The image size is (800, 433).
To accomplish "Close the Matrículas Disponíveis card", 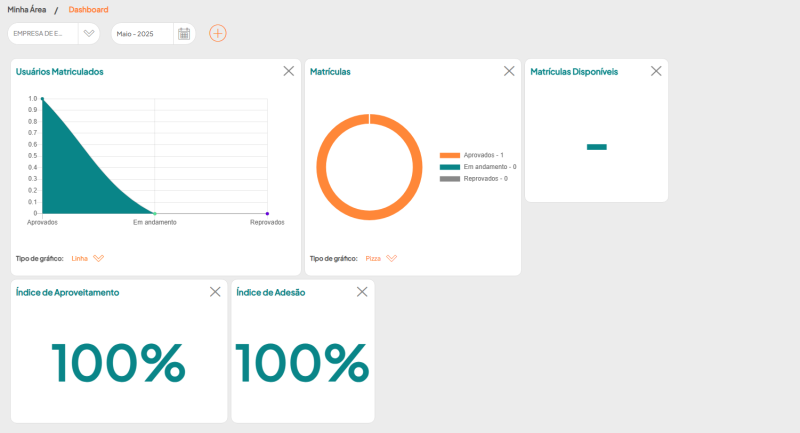I will (656, 71).
